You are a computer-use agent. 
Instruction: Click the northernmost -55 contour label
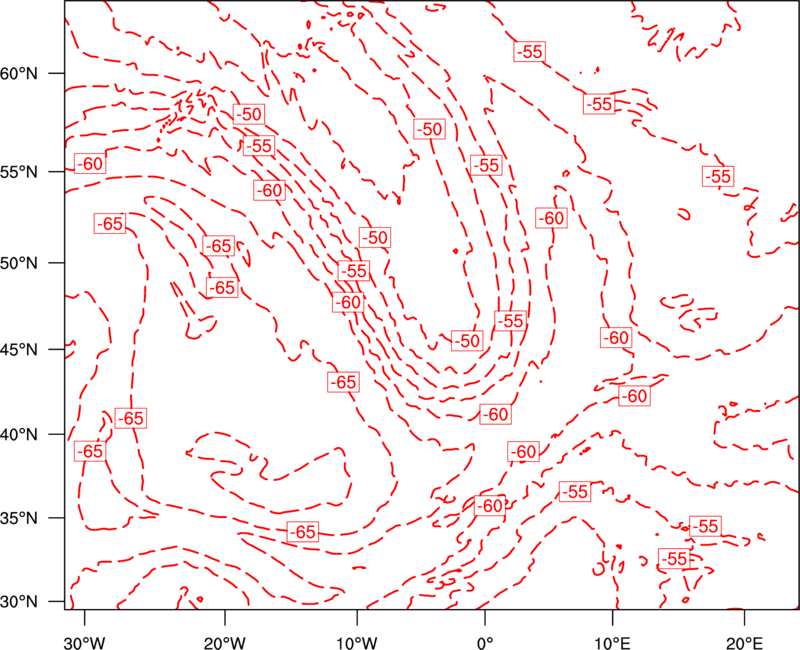(530, 52)
